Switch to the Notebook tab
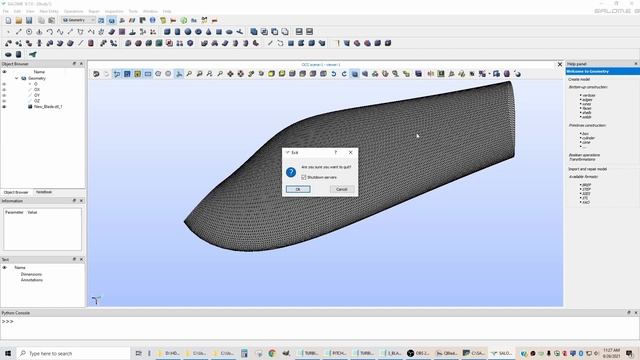 pyautogui.click(x=44, y=192)
